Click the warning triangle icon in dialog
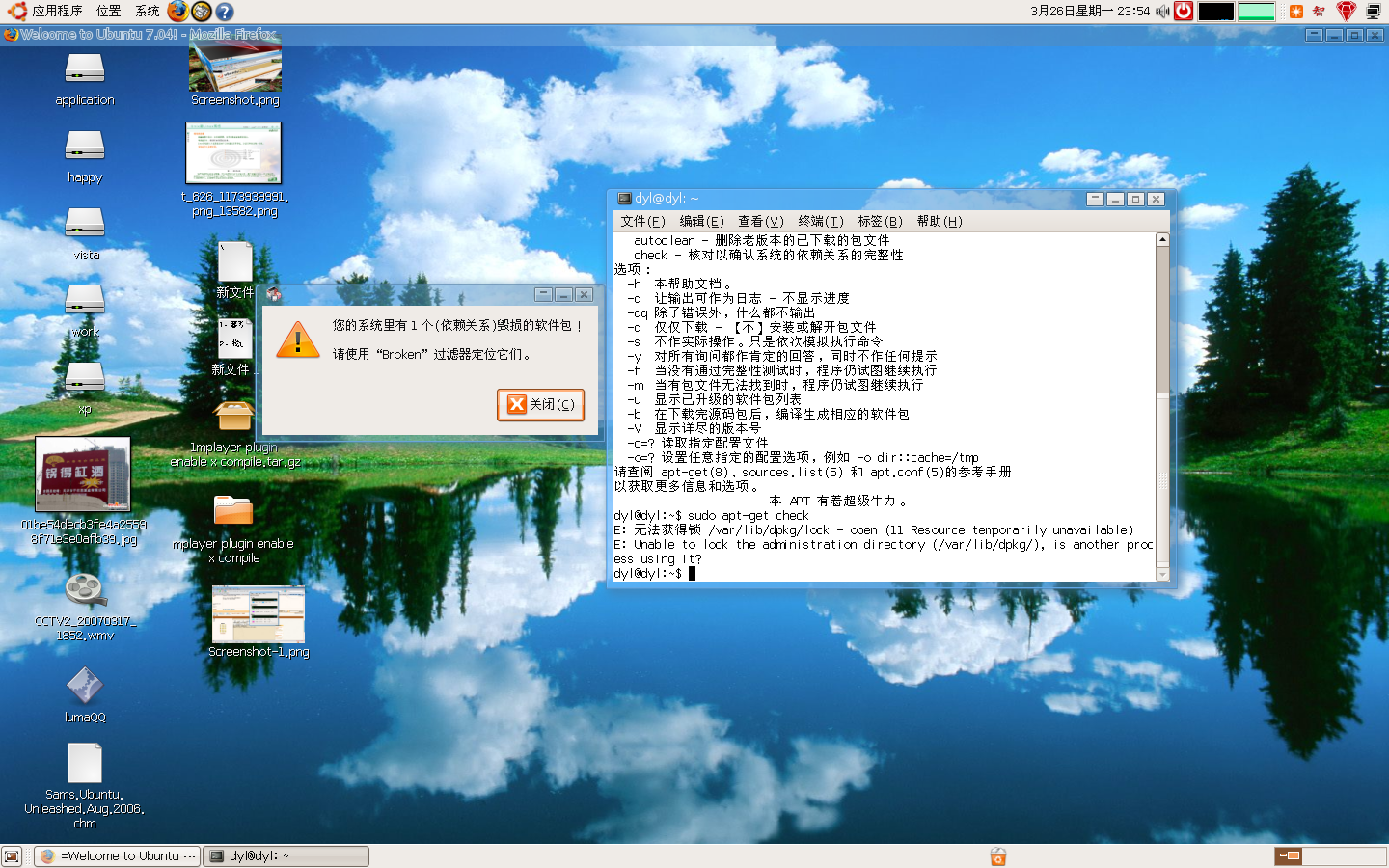Screen dimensions: 1389x868 [x=297, y=339]
